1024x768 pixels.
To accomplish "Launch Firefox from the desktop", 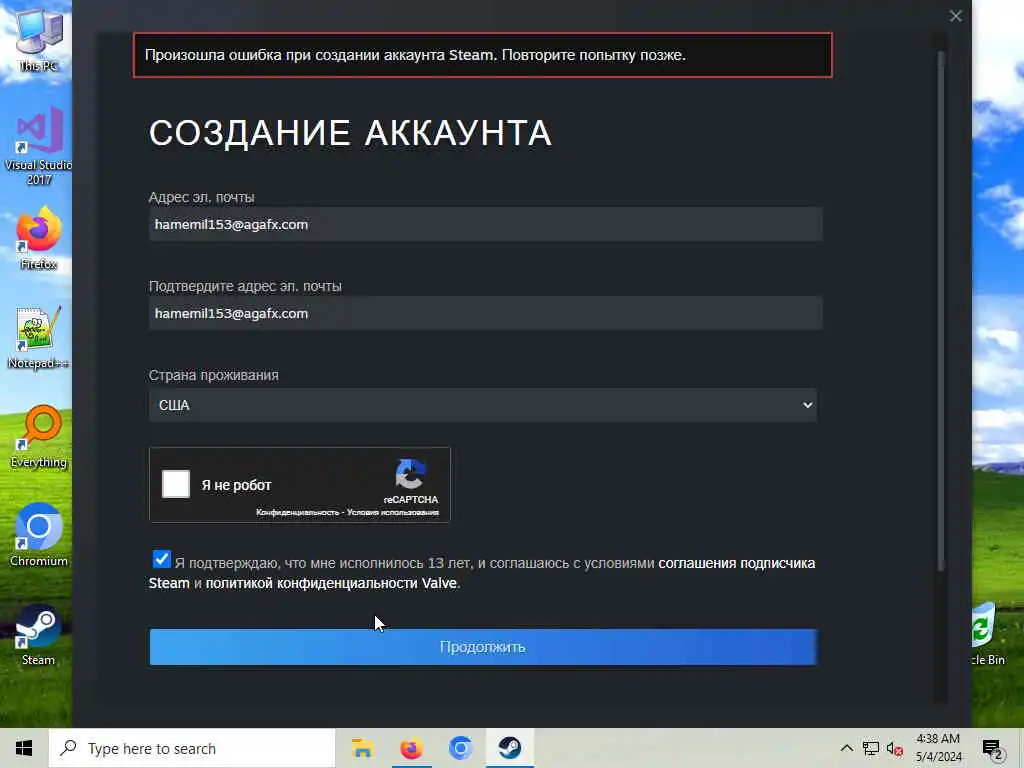I will pyautogui.click(x=39, y=238).
